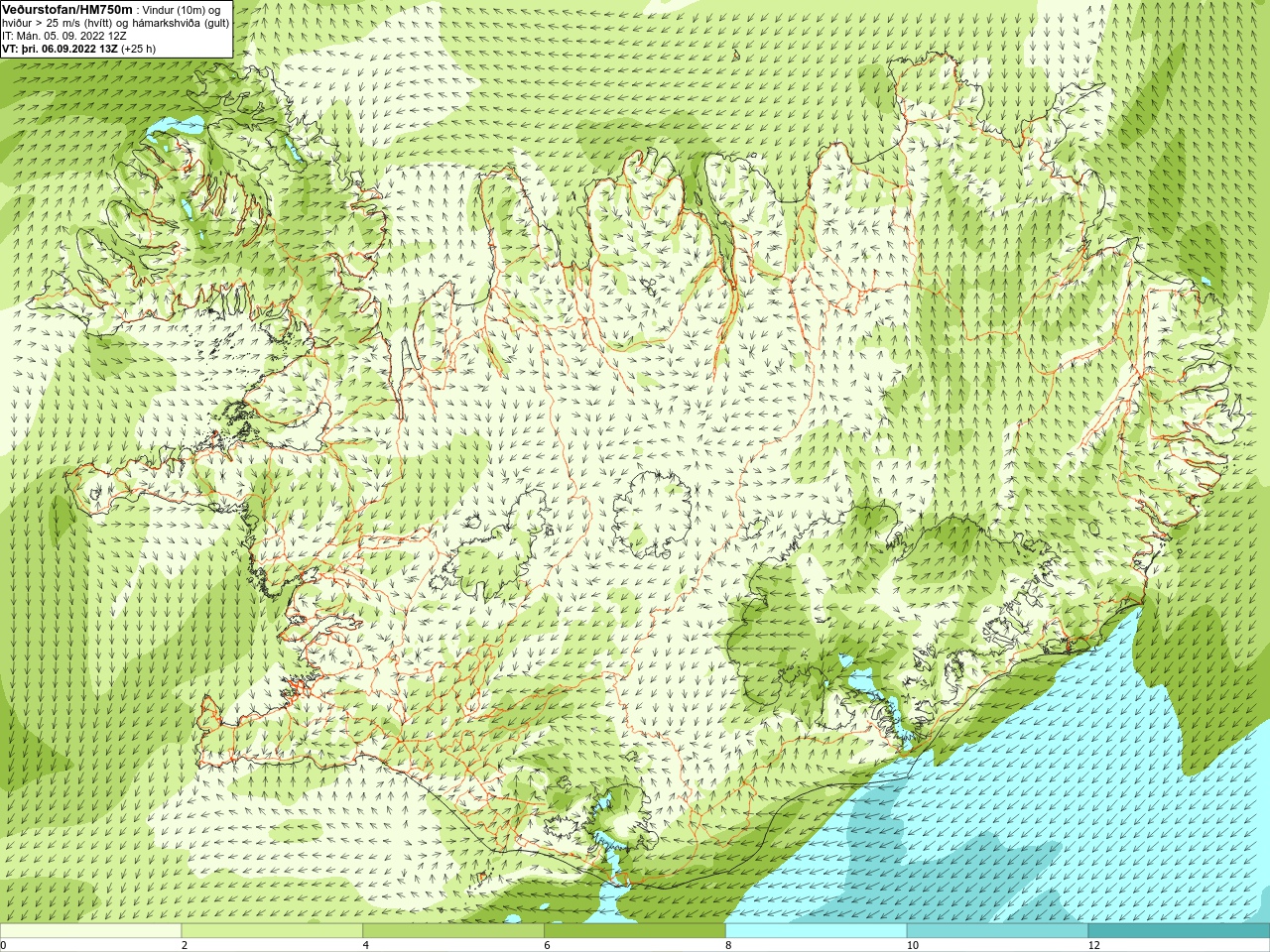
Task: Click the scale label '10'
Action: (912, 946)
